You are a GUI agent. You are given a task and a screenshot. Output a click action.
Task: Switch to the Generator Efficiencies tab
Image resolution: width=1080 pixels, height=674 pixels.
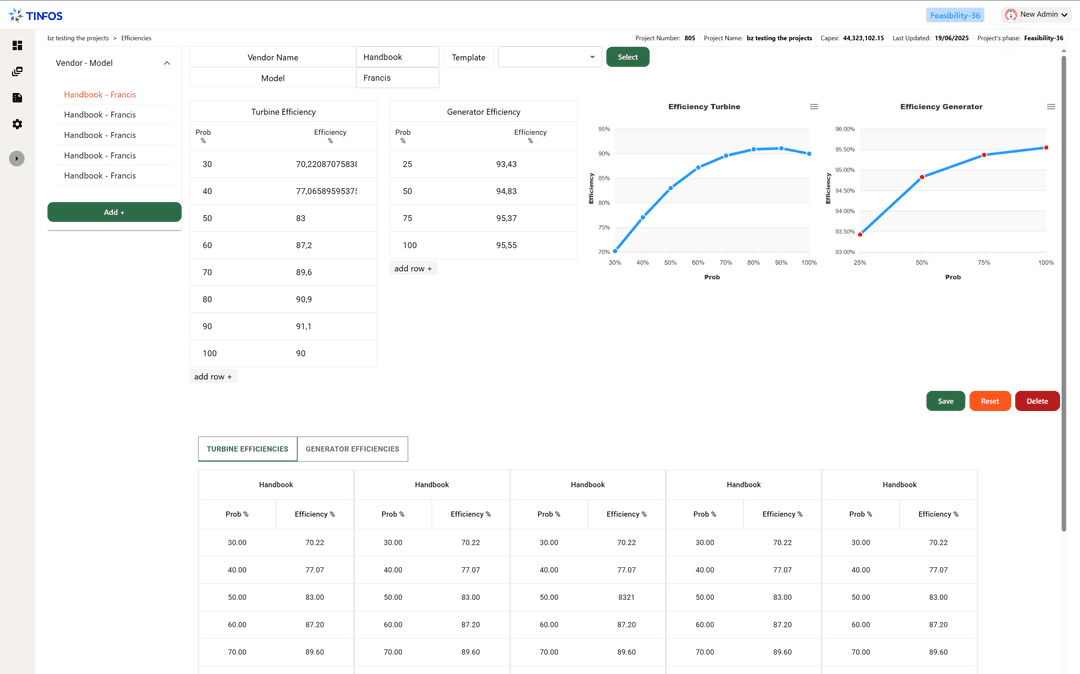point(352,449)
